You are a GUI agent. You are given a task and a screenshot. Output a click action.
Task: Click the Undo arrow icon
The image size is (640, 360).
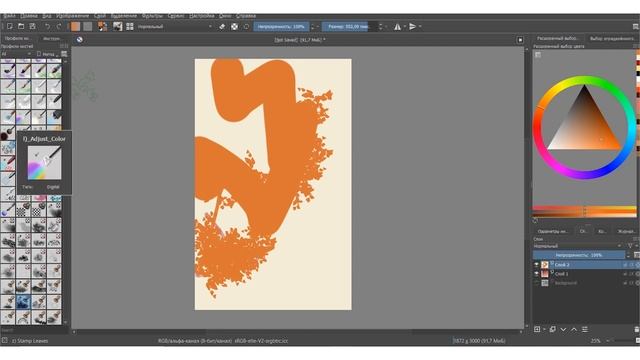click(47, 27)
